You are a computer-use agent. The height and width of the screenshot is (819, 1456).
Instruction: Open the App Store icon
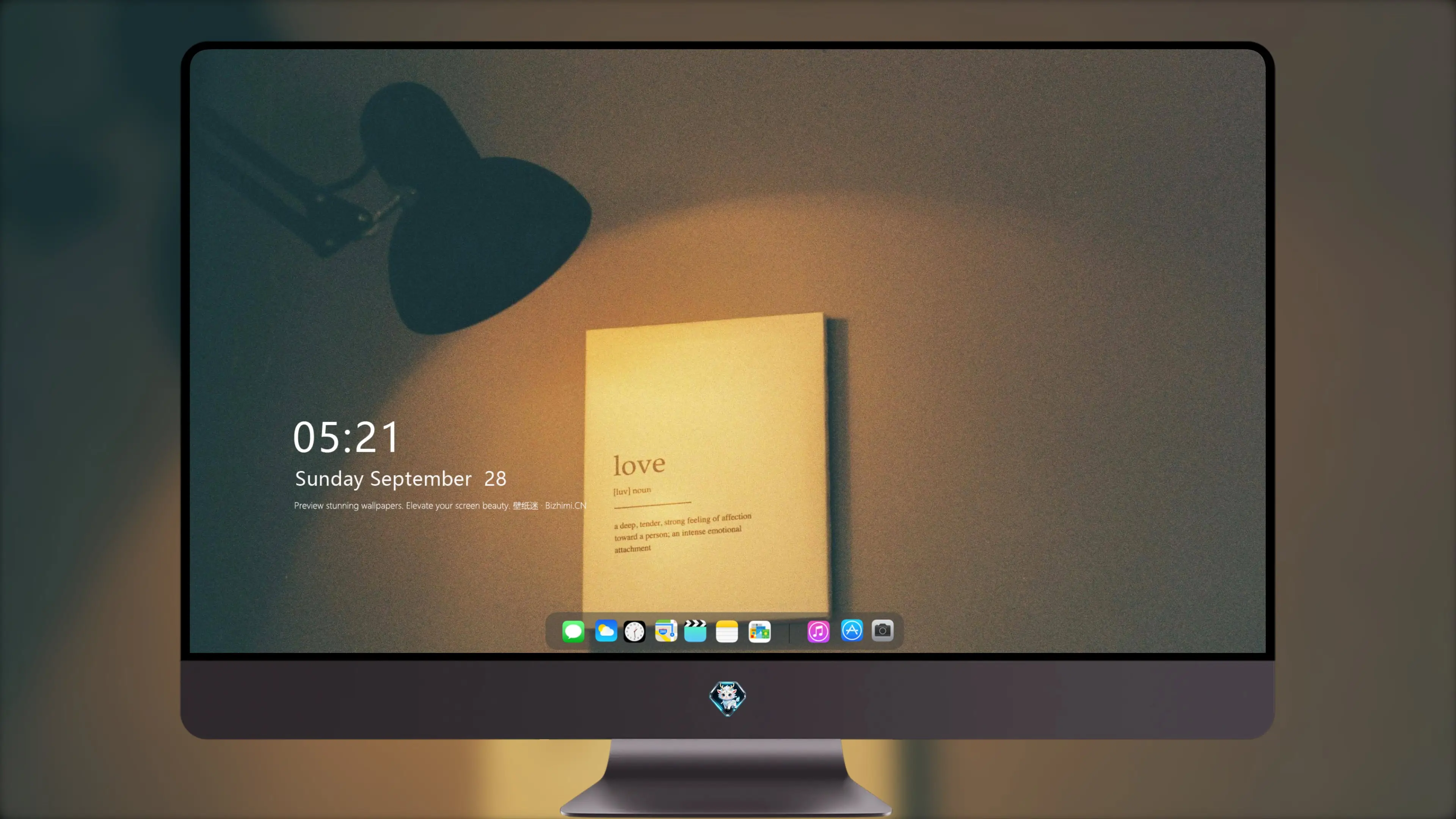[x=852, y=630]
